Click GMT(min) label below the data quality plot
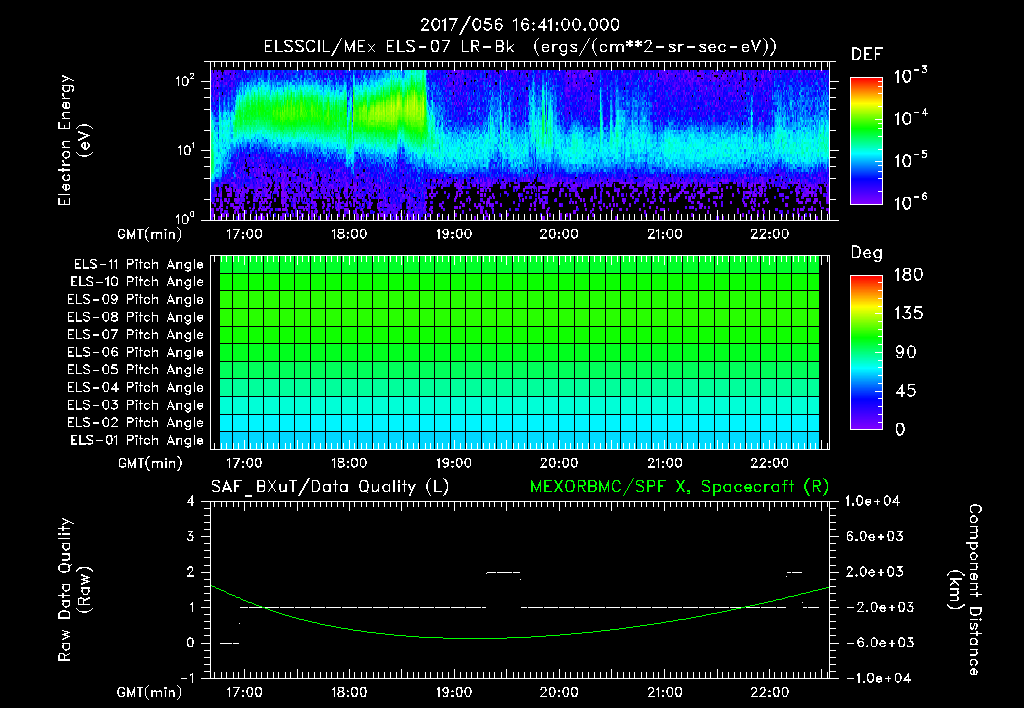 click(150, 693)
